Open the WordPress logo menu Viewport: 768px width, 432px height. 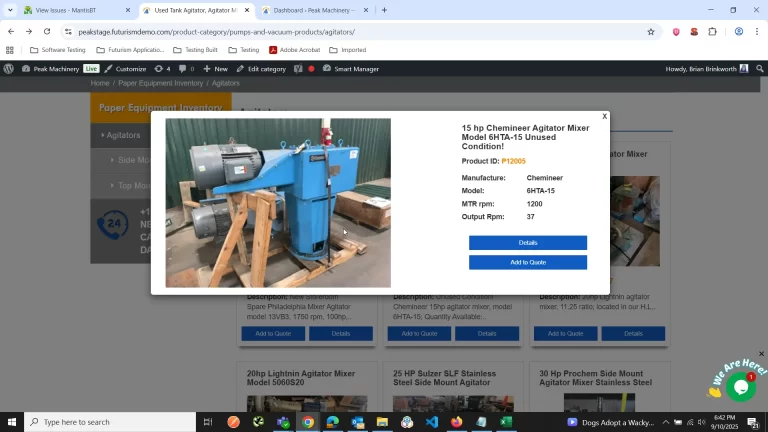tap(9, 69)
